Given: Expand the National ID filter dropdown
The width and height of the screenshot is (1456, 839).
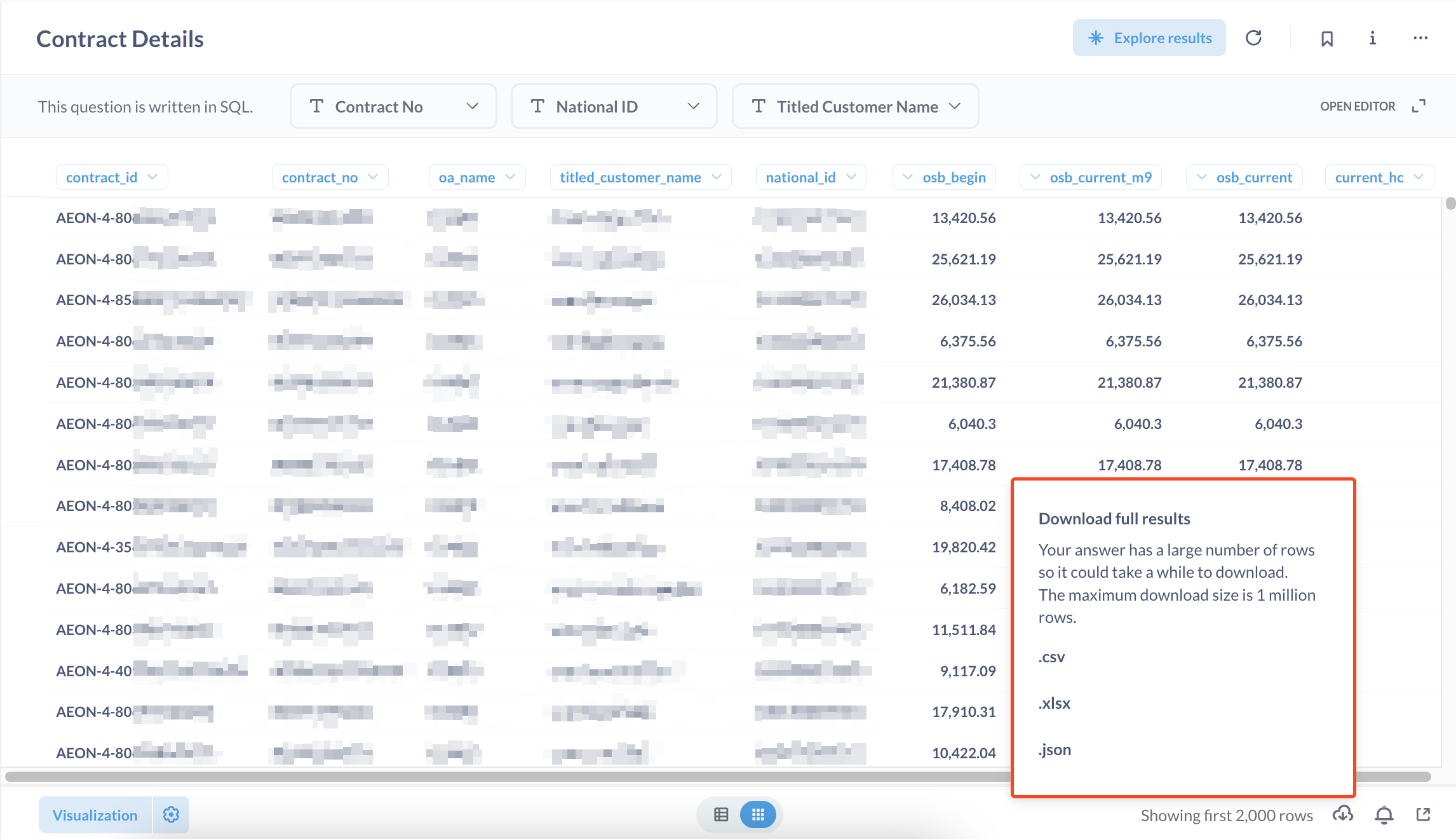Looking at the screenshot, I should (x=614, y=106).
